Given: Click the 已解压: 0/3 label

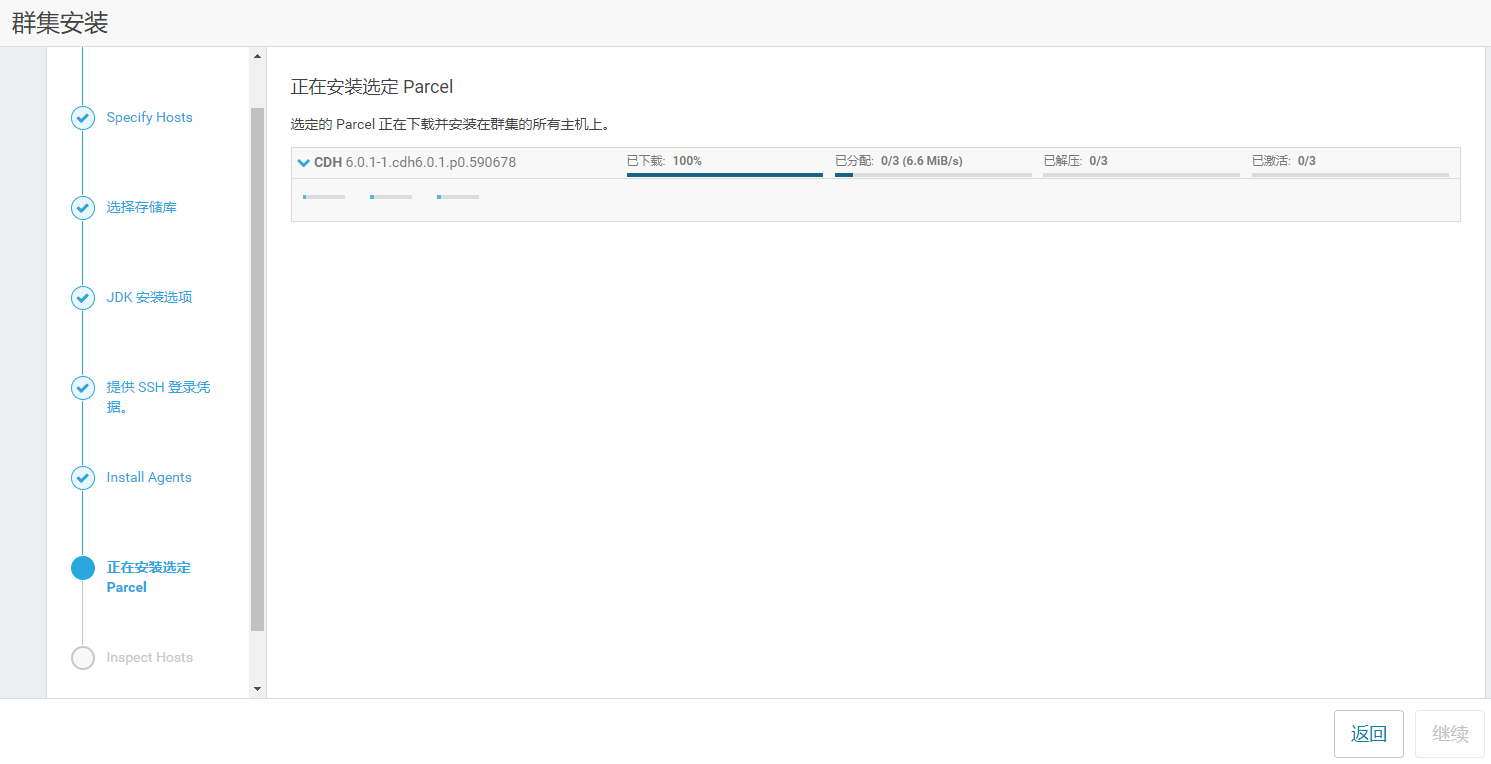Looking at the screenshot, I should pyautogui.click(x=1075, y=160).
